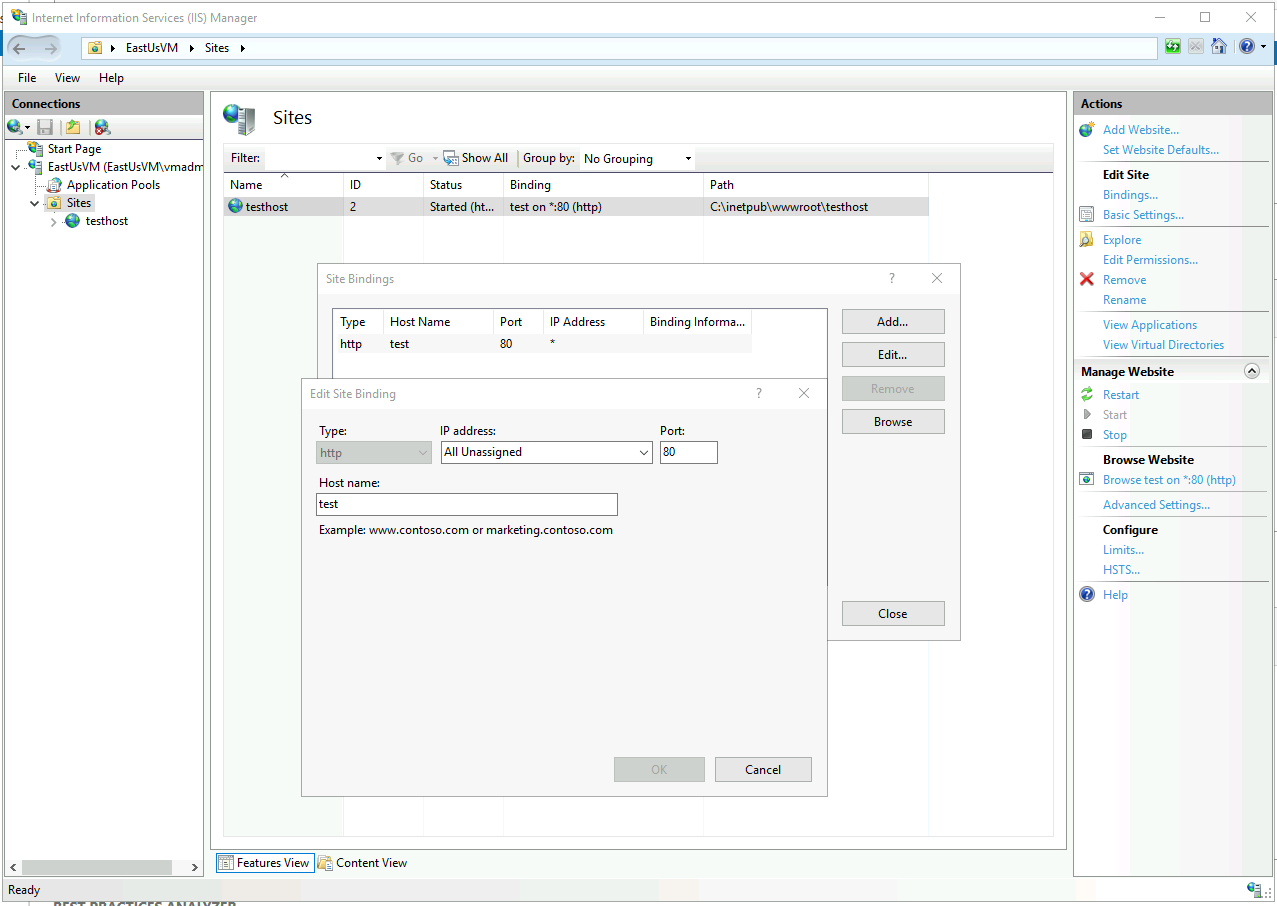This screenshot has width=1277, height=906.
Task: Click the grey Stop icon in the address bar
Action: [1196, 46]
